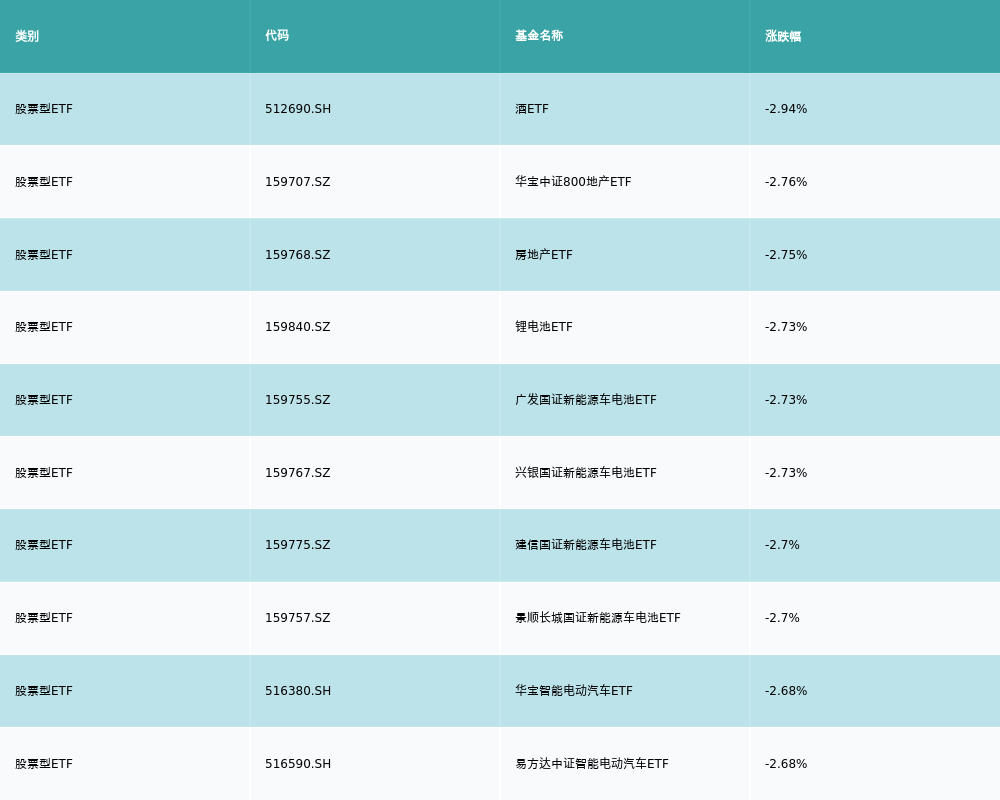Click 股票型ETF category in 159840.SZ row
This screenshot has height=800, width=1000.
click(44, 327)
